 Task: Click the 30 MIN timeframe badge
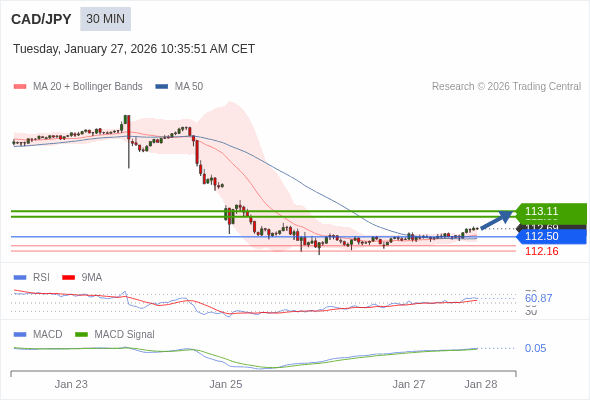tap(105, 19)
